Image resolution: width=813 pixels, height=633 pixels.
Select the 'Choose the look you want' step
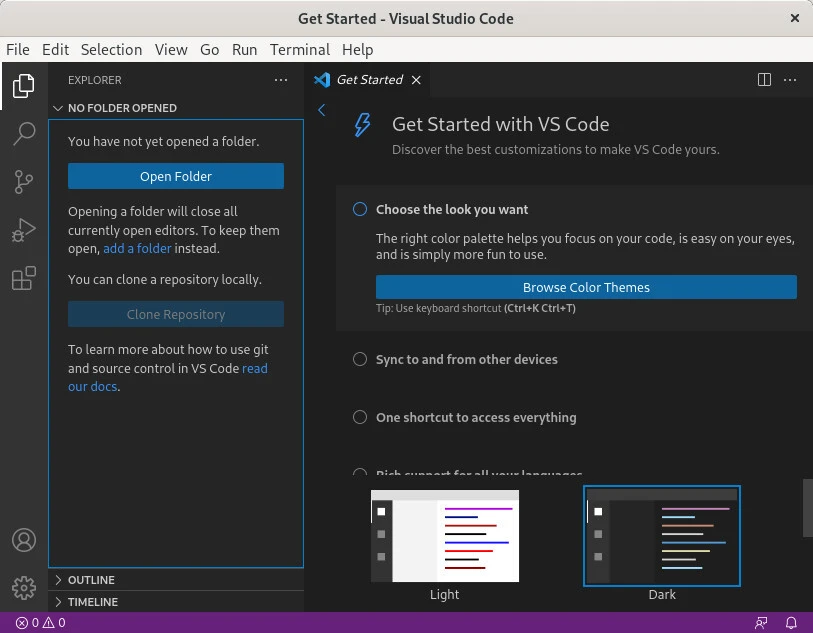coord(452,210)
